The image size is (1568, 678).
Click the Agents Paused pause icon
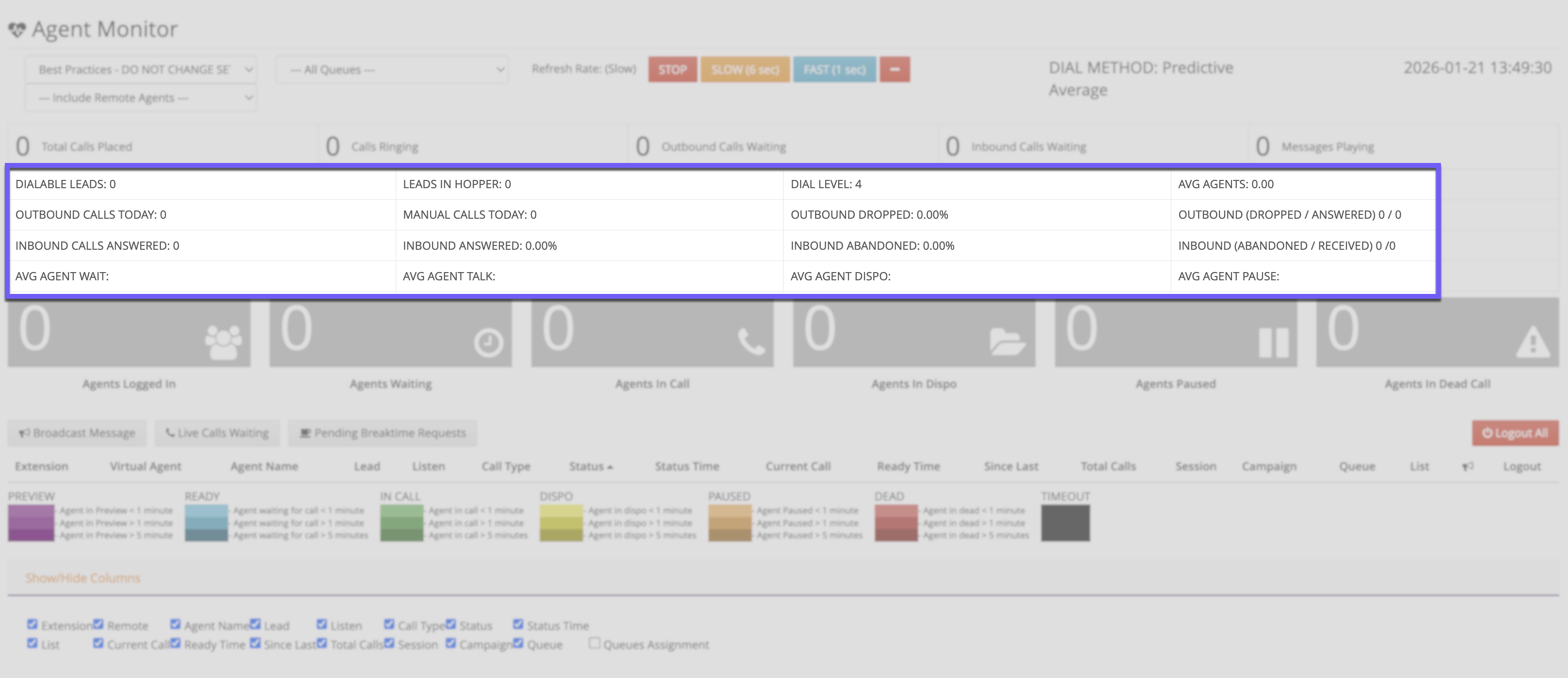(x=1273, y=343)
